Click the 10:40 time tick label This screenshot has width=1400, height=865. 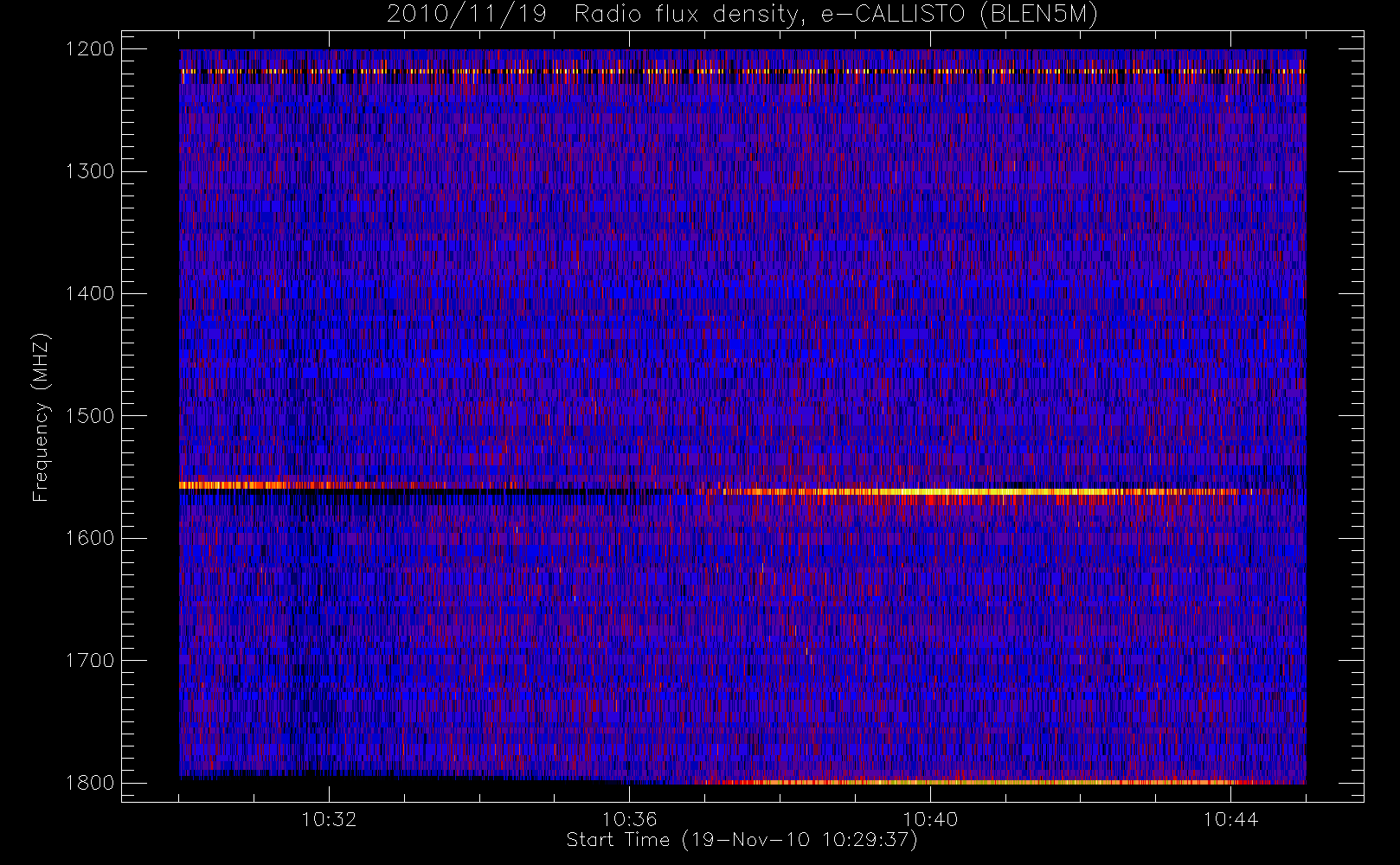pyautogui.click(x=930, y=819)
